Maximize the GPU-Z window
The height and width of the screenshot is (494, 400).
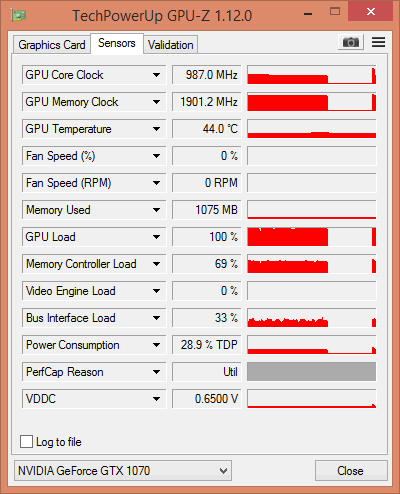click(335, 12)
